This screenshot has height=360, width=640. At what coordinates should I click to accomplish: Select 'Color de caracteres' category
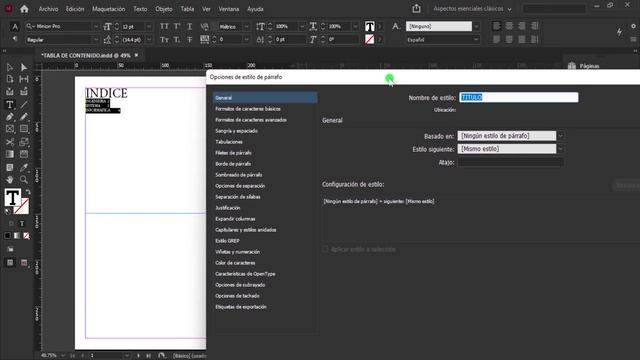235,263
